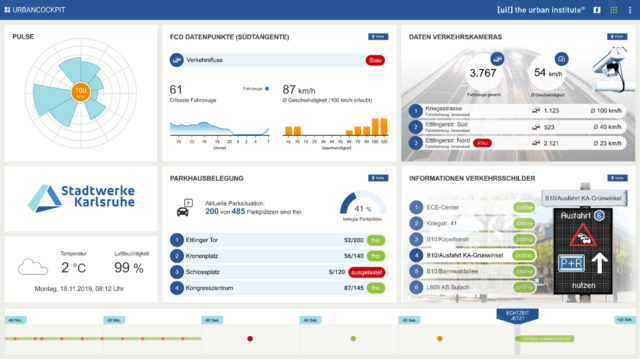Open the map view icon in header

click(x=597, y=10)
